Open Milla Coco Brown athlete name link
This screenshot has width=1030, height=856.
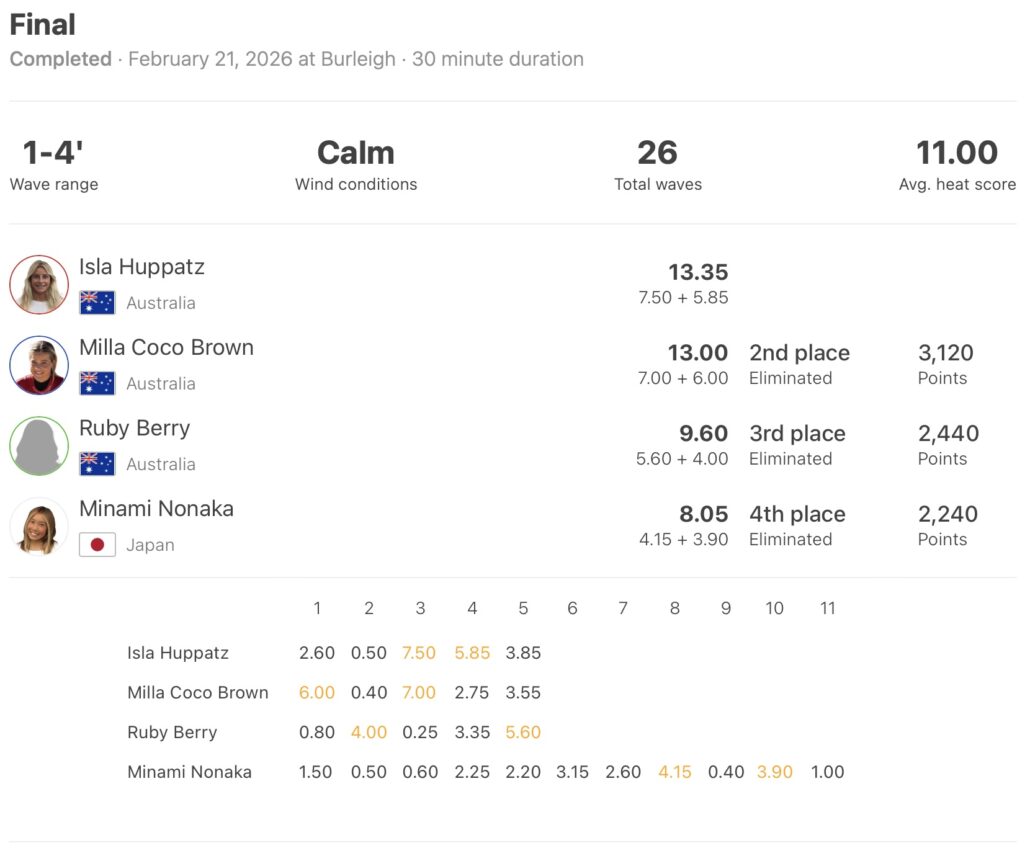[x=166, y=348]
